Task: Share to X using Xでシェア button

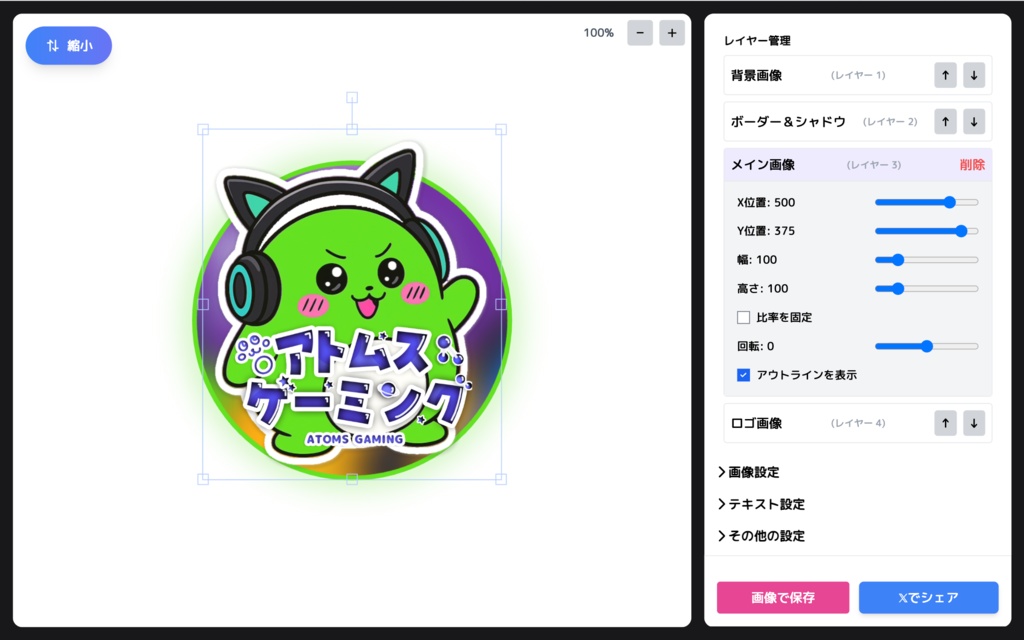Action: (x=930, y=597)
